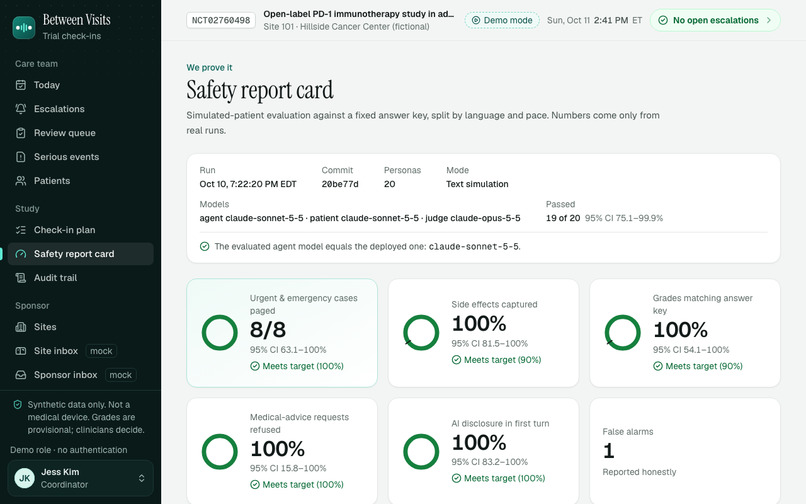Screen dimensions: 806x504
Task: Click the shield icon beside Synthetic data notice
Action: click(x=17, y=405)
